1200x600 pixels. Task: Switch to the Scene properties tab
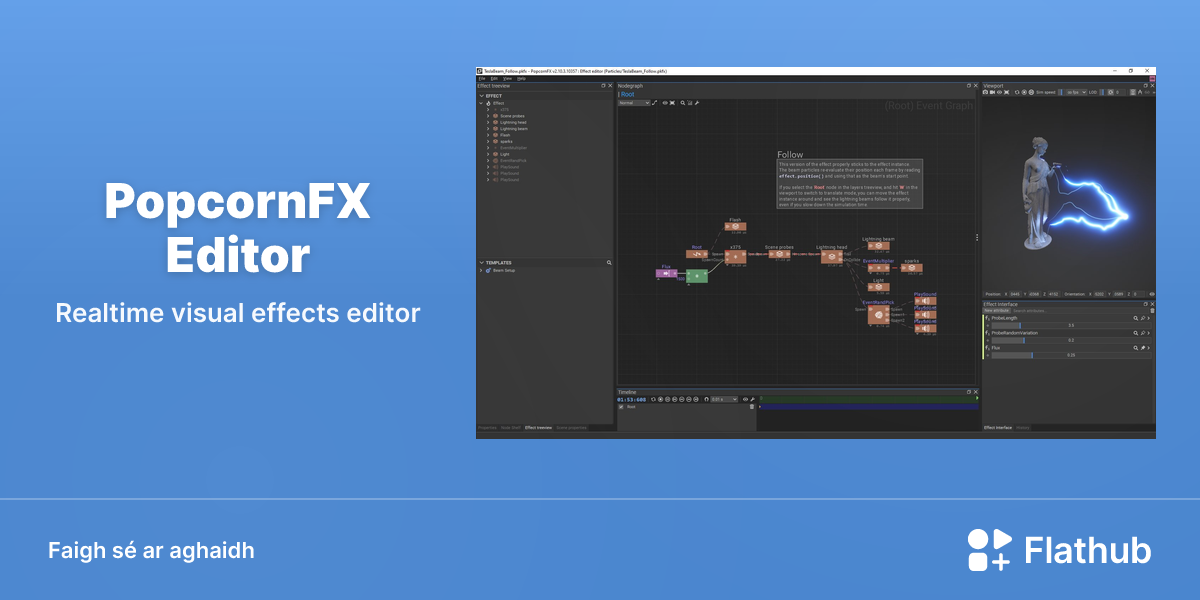(571, 428)
